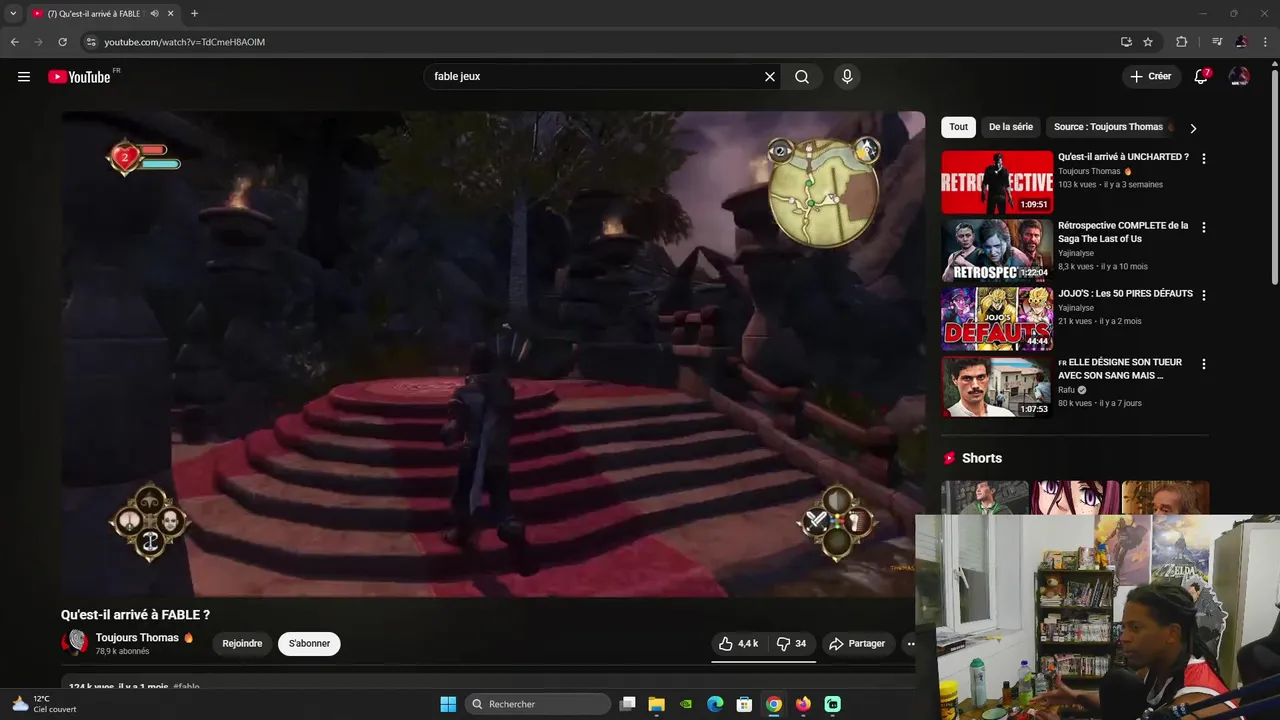Switch to the Qu'est-il arrivé à FABLE tab

(x=93, y=14)
